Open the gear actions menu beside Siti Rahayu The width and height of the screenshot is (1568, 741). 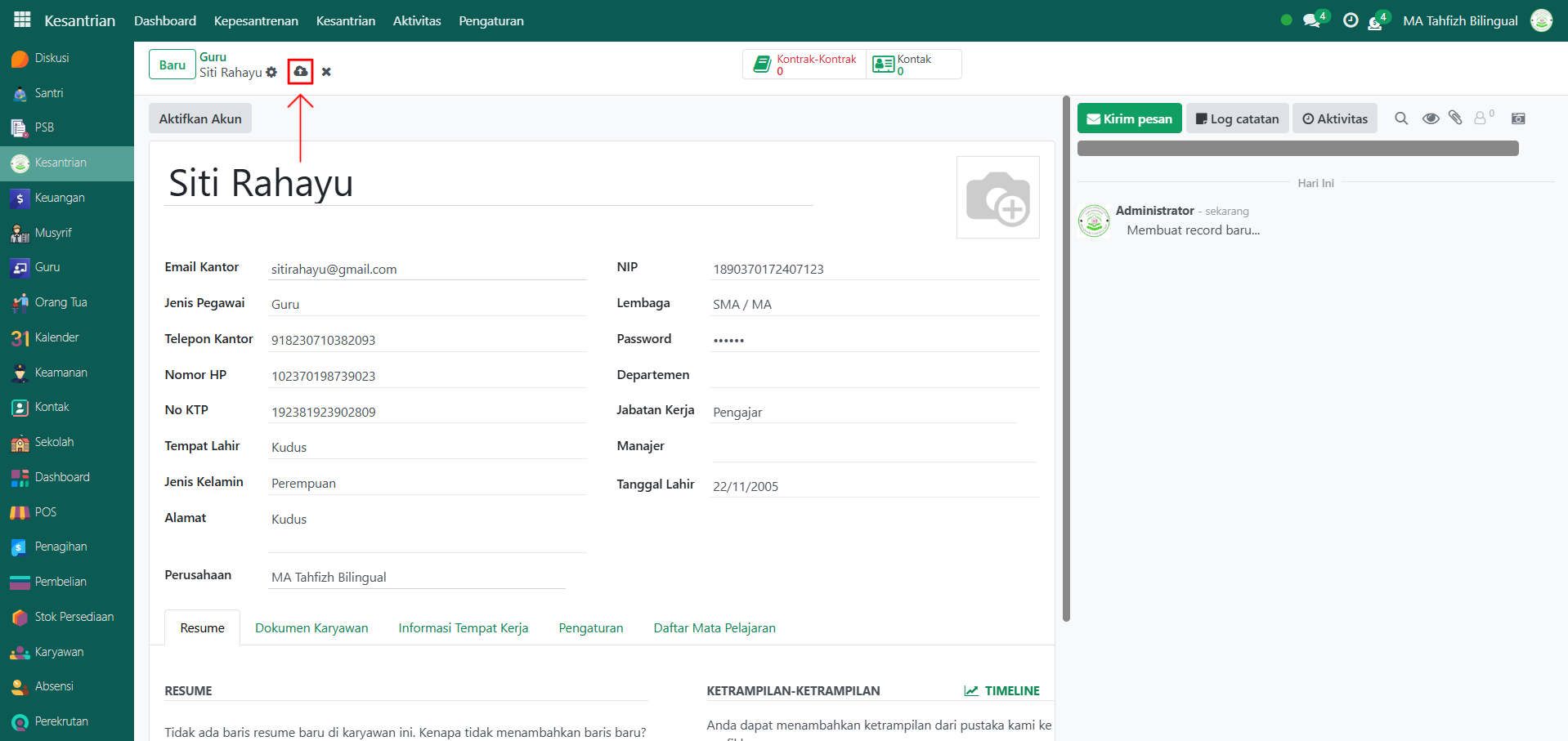click(271, 73)
